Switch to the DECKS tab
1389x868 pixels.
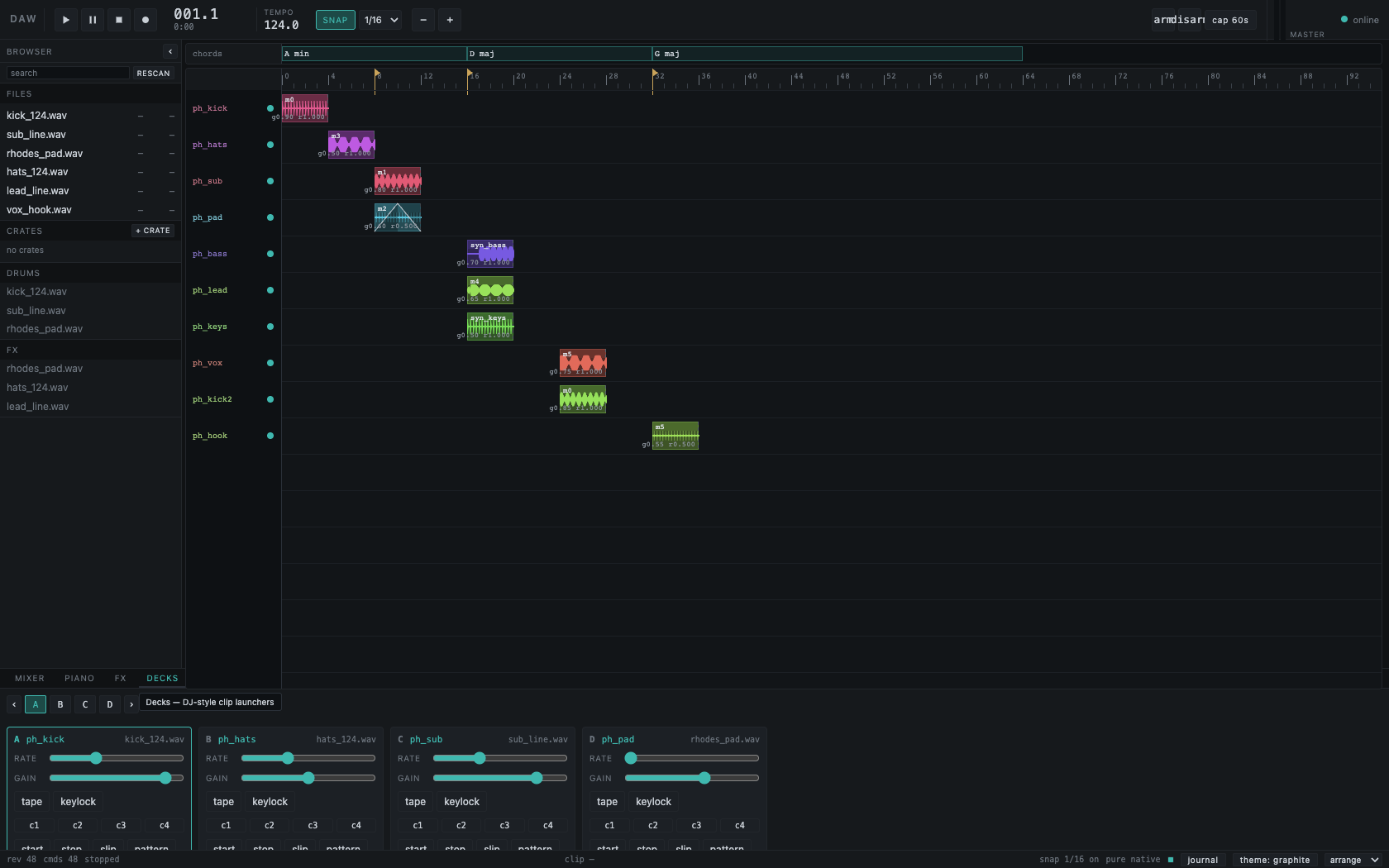click(162, 679)
